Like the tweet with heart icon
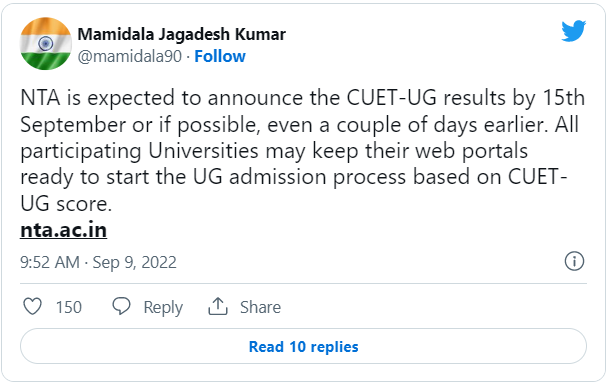609x391 pixels. 33,306
